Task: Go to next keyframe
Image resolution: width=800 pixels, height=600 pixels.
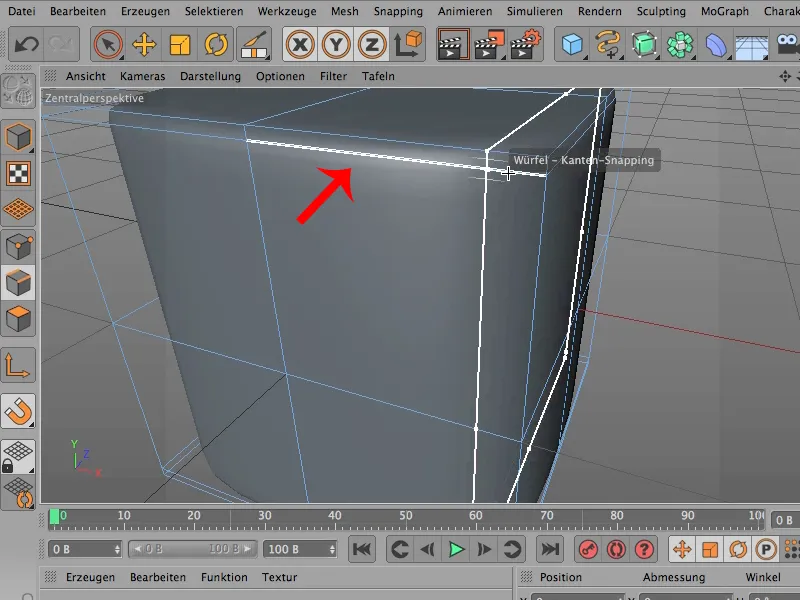Action: point(512,549)
